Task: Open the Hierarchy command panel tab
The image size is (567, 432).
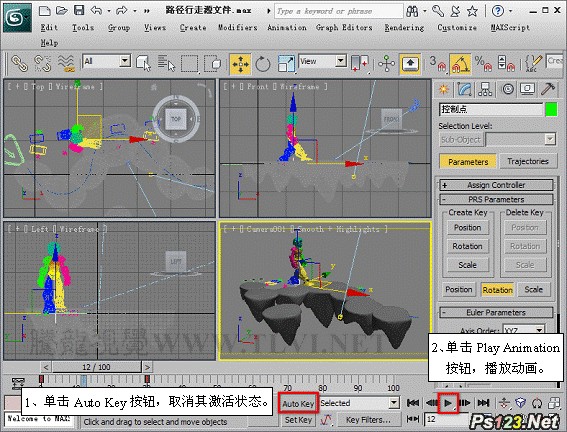Action: point(485,89)
